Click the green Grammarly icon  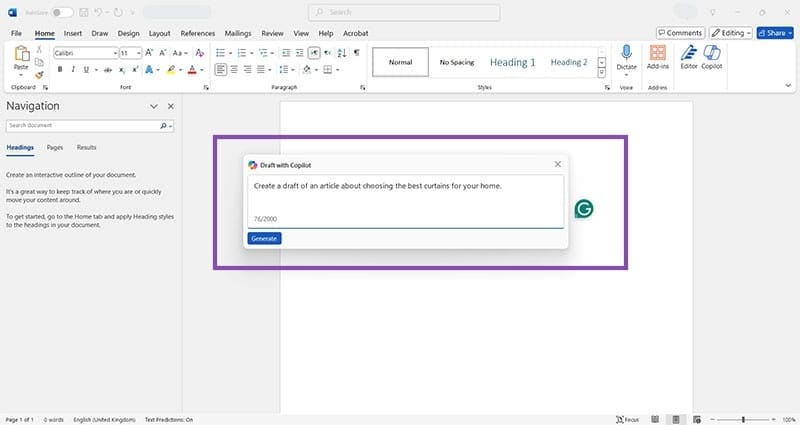584,208
